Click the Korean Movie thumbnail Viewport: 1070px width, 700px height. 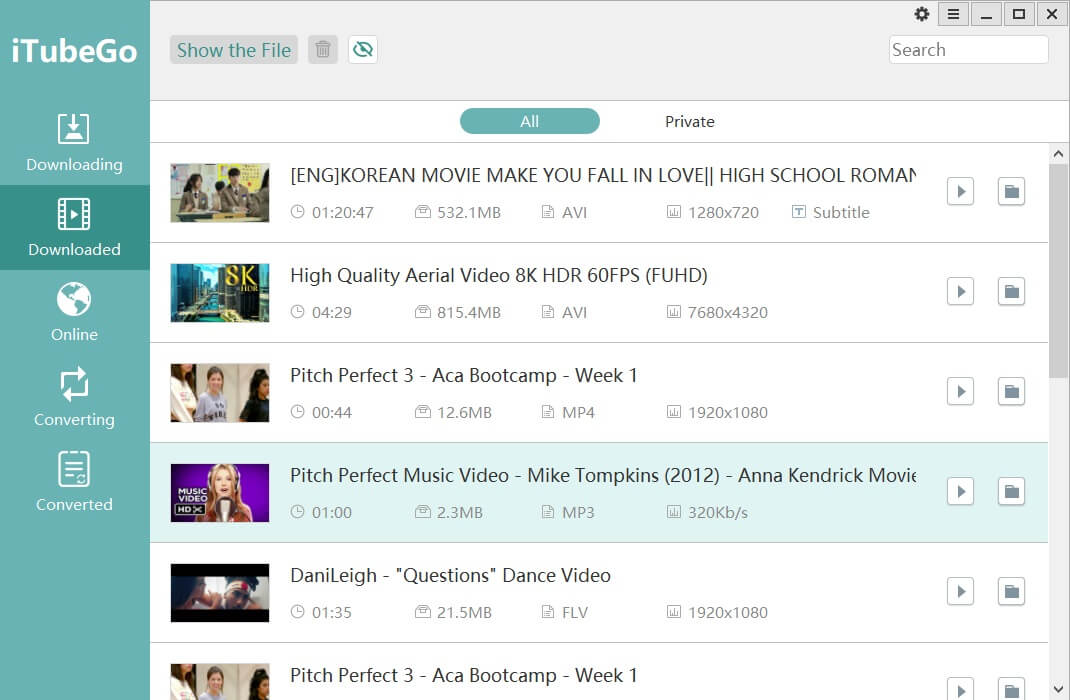[x=220, y=192]
